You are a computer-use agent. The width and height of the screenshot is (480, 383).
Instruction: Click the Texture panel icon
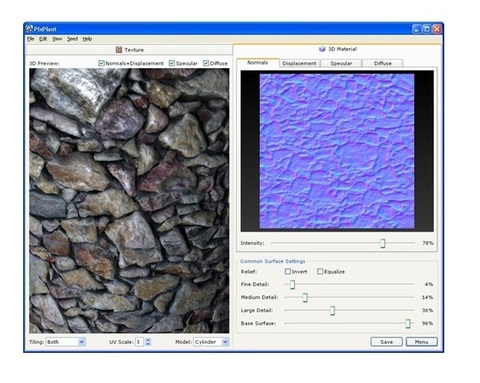(x=119, y=50)
